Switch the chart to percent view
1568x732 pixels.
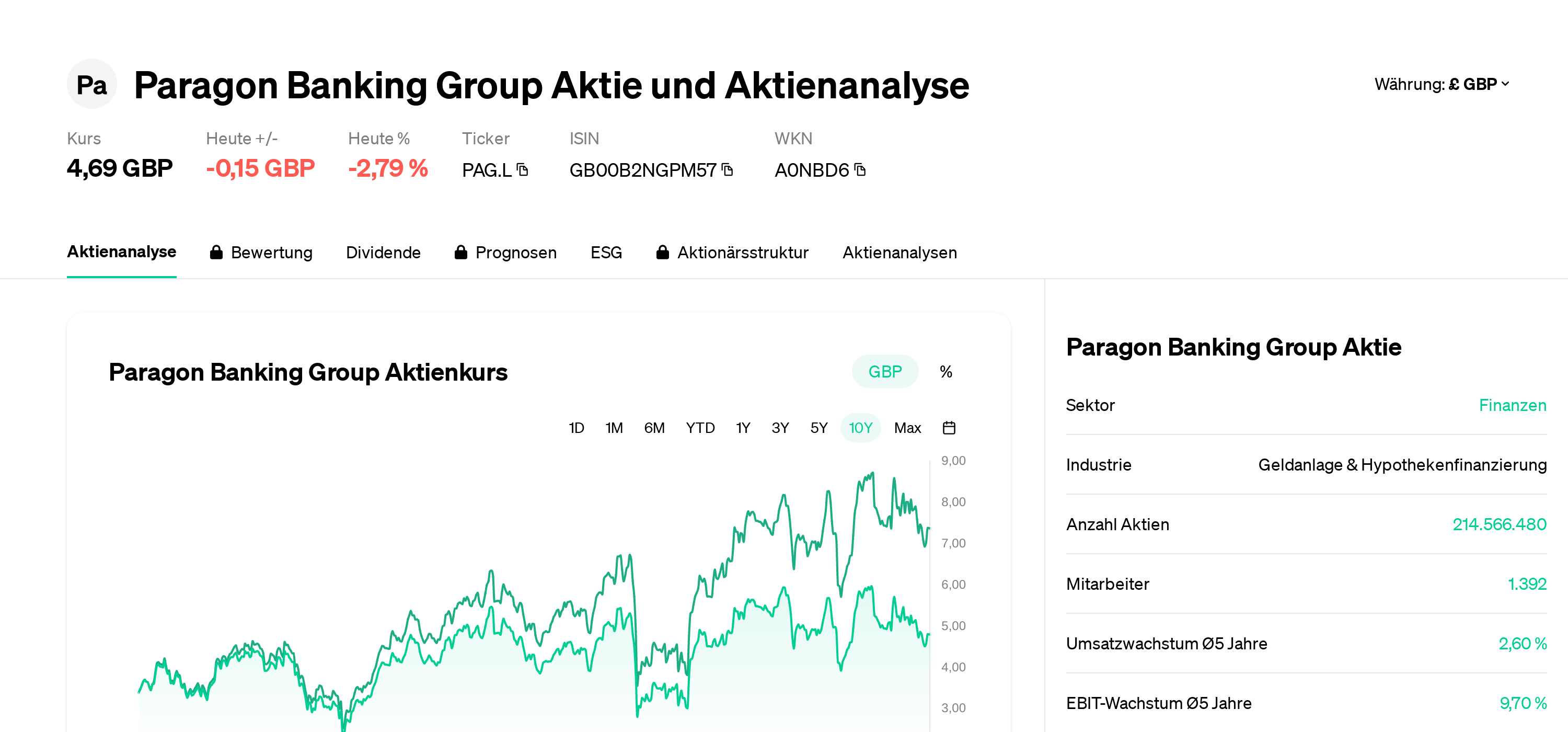[946, 371]
